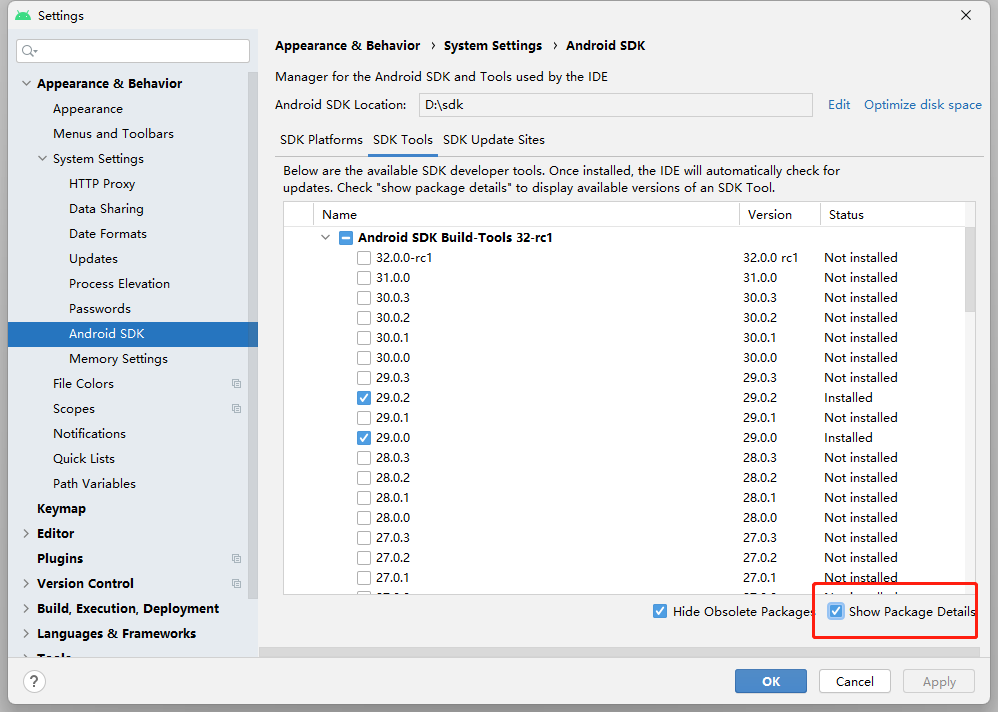Image resolution: width=998 pixels, height=712 pixels.
Task: Open Menus and Toolbars settings
Action: coord(113,134)
